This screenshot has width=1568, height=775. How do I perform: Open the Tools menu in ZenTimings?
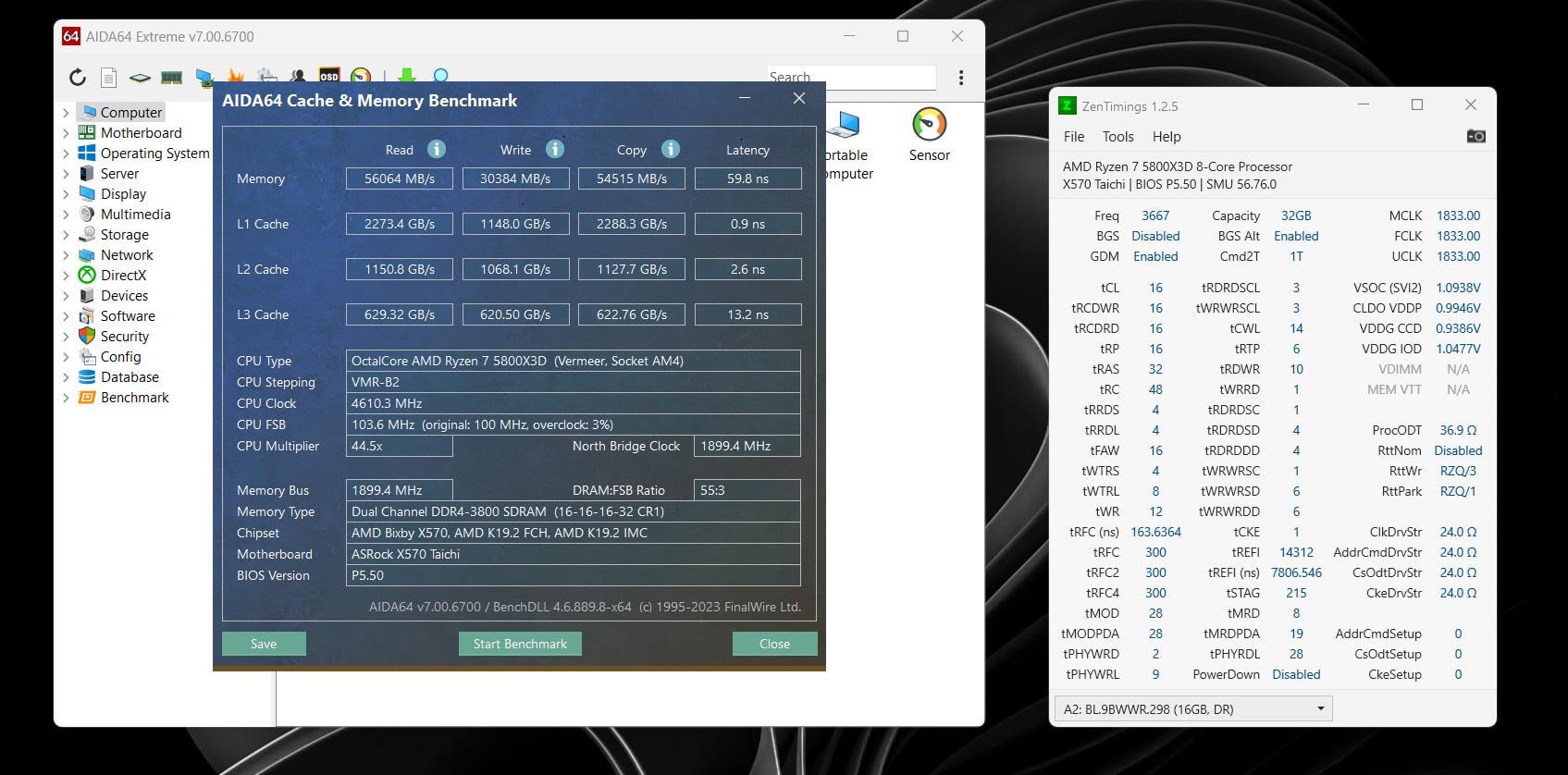tap(1117, 136)
